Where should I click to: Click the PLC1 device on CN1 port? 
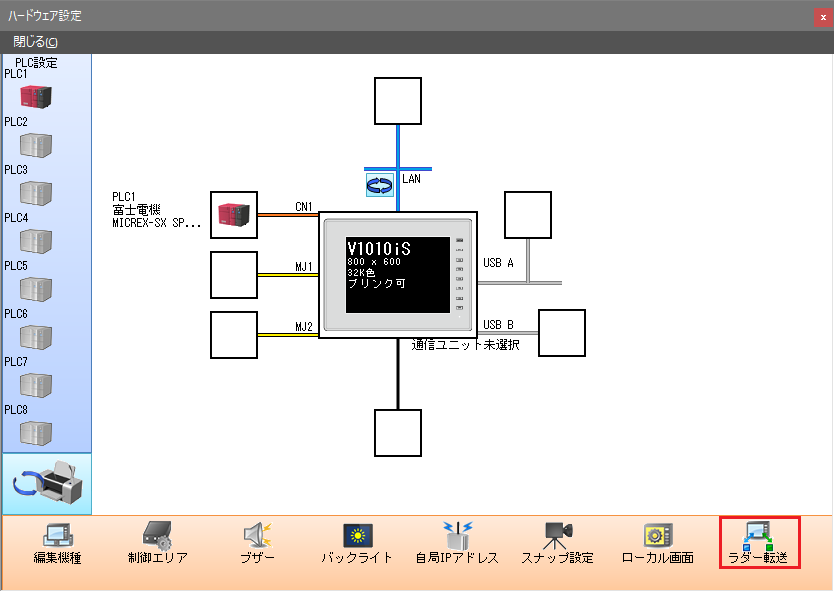click(x=234, y=214)
